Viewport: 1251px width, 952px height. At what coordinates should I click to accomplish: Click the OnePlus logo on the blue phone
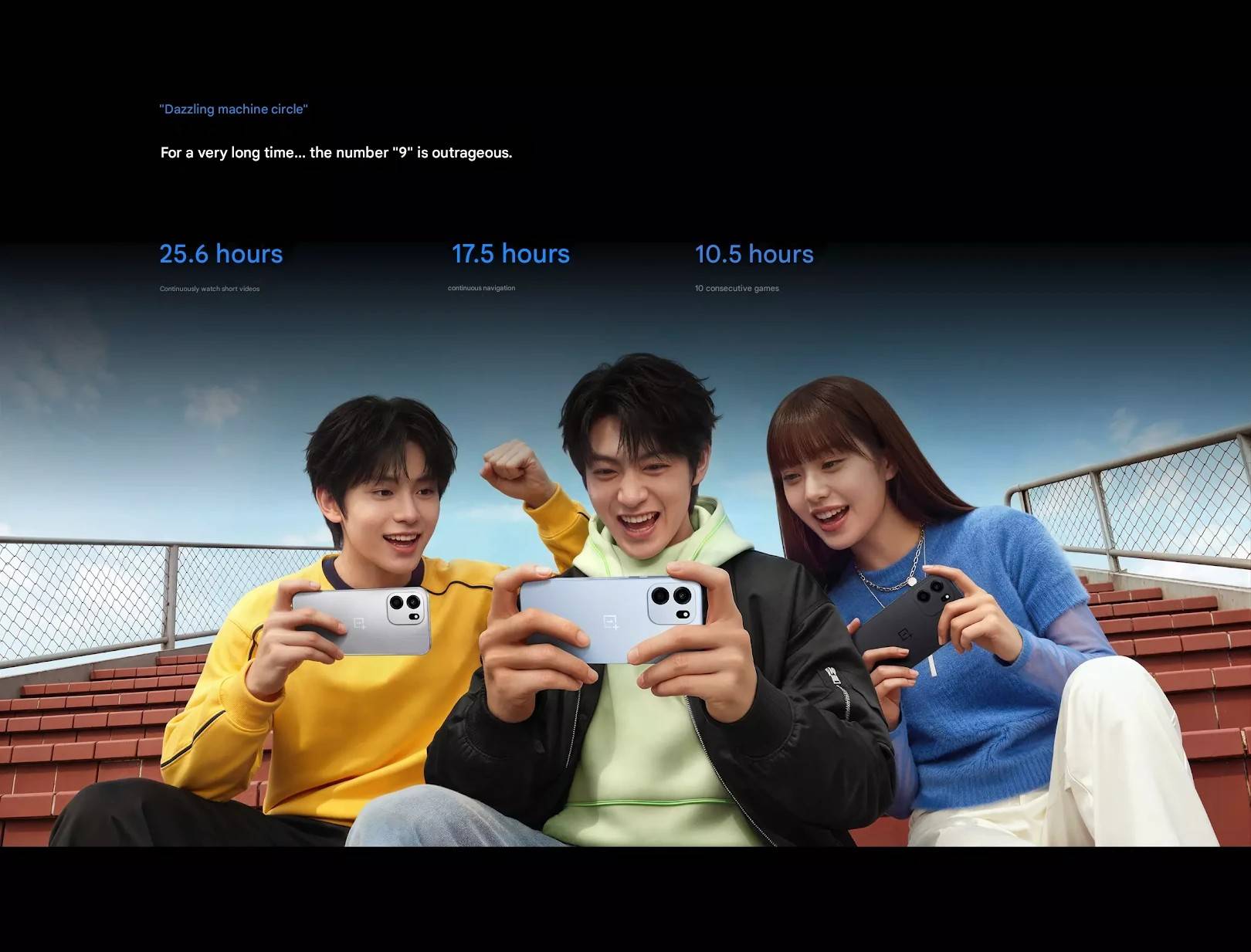point(611,622)
